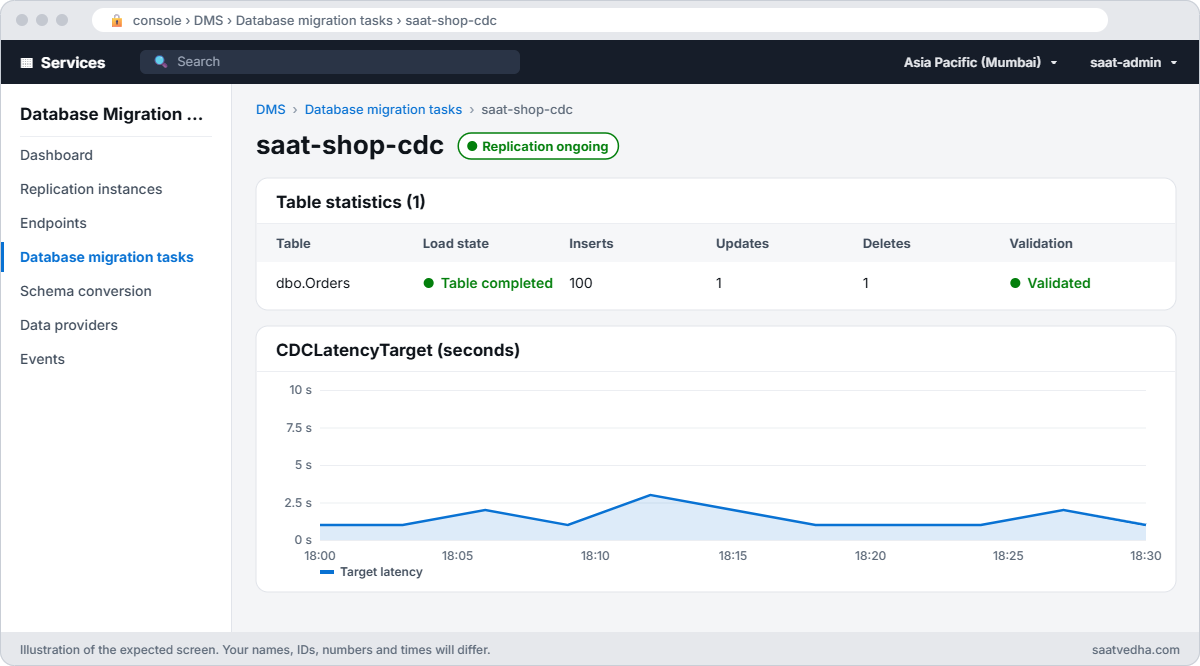Click the 18:30 x-axis label
Image resolution: width=1200 pixels, height=666 pixels.
1146,555
